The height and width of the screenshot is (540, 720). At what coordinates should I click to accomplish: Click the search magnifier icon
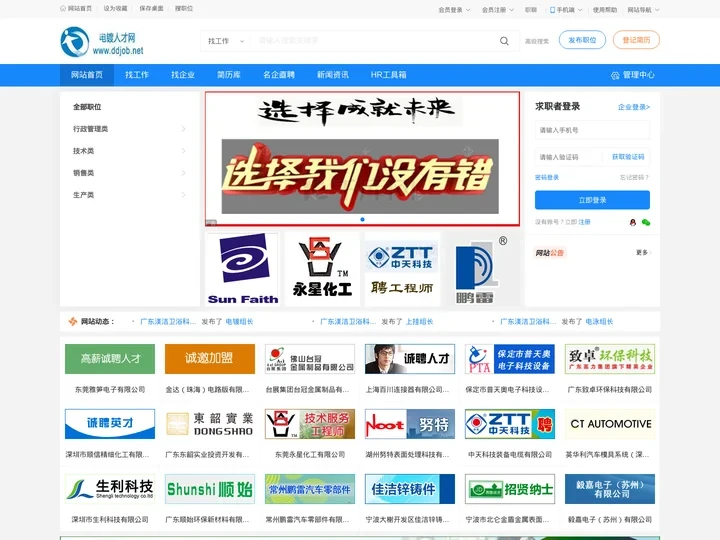[x=504, y=41]
